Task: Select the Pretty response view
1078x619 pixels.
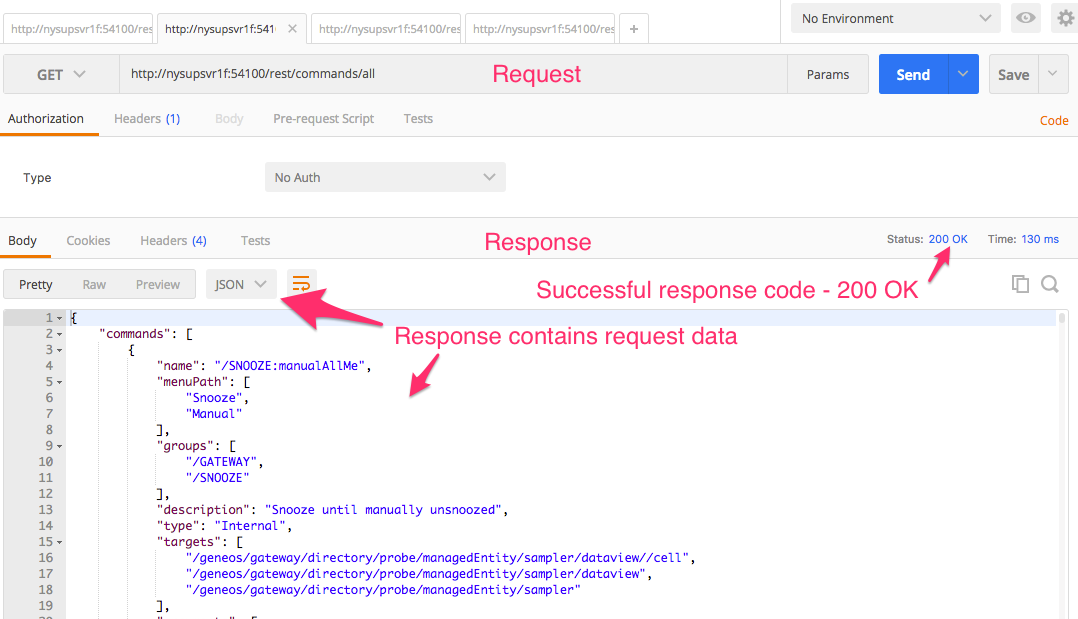Action: pos(36,284)
